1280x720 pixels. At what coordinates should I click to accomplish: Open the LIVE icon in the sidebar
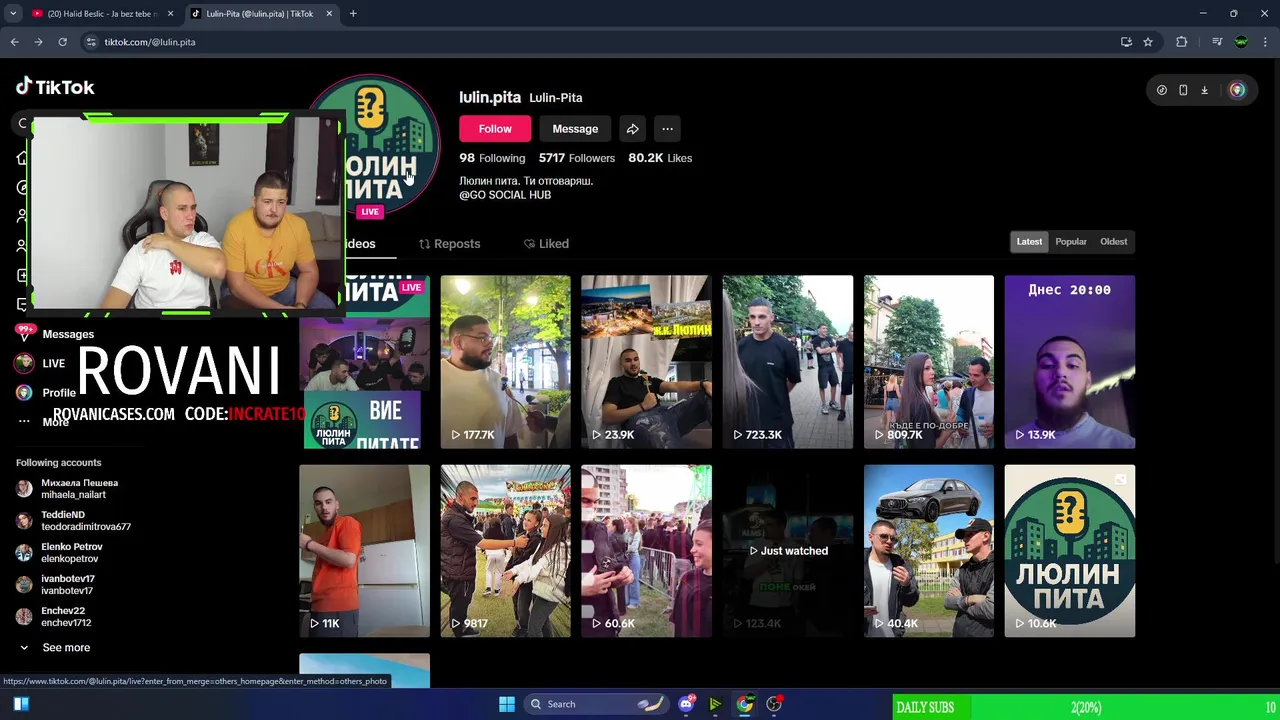[24, 363]
